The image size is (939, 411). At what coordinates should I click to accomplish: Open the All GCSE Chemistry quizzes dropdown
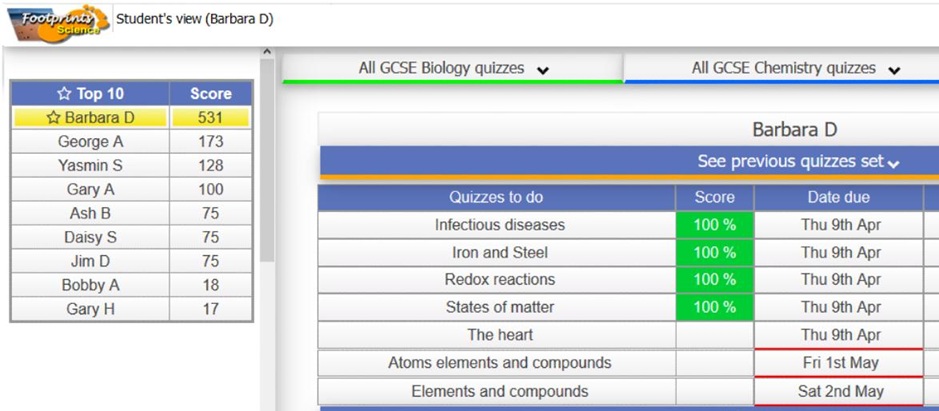click(x=795, y=69)
